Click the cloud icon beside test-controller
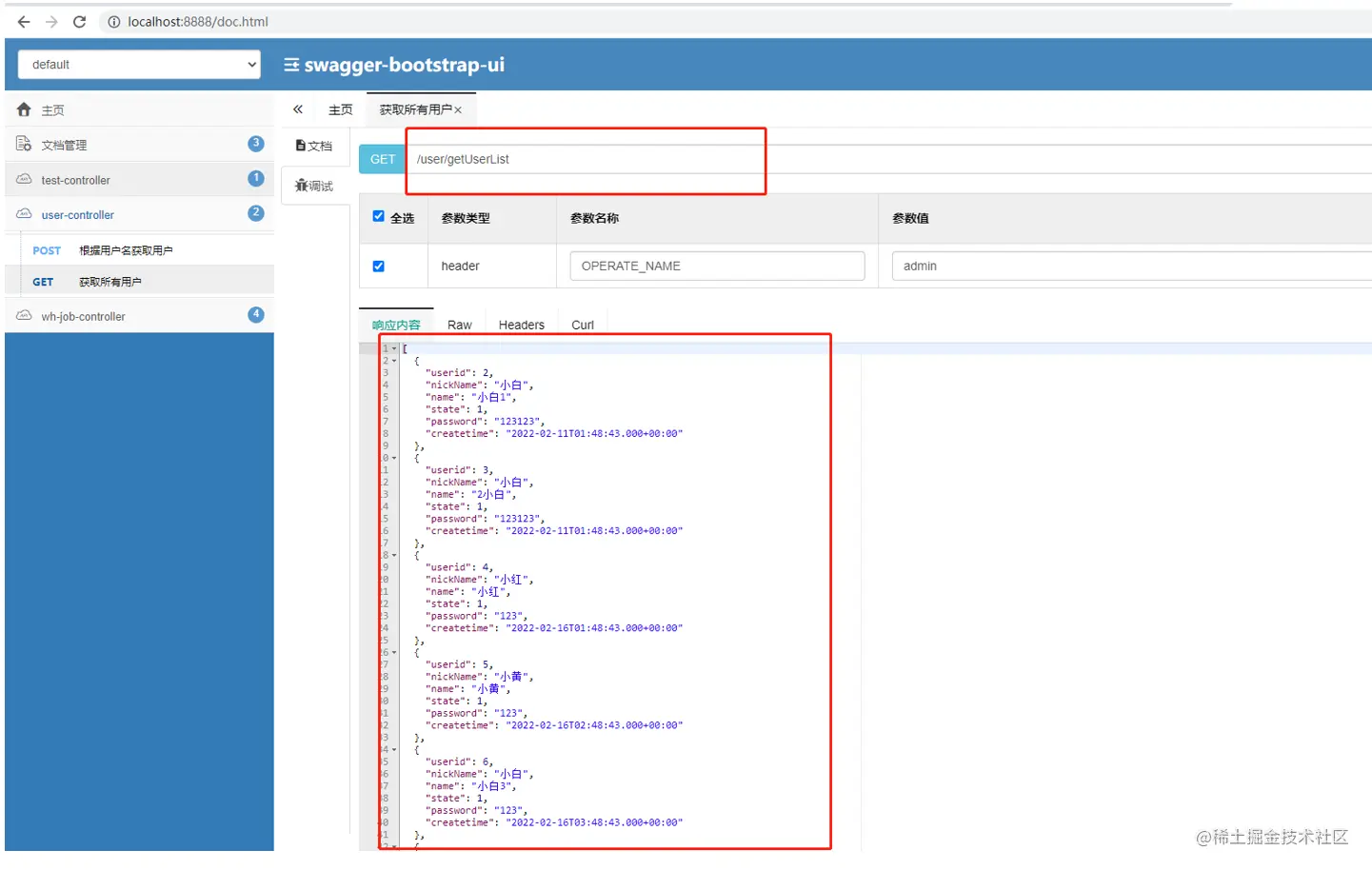 tap(24, 179)
